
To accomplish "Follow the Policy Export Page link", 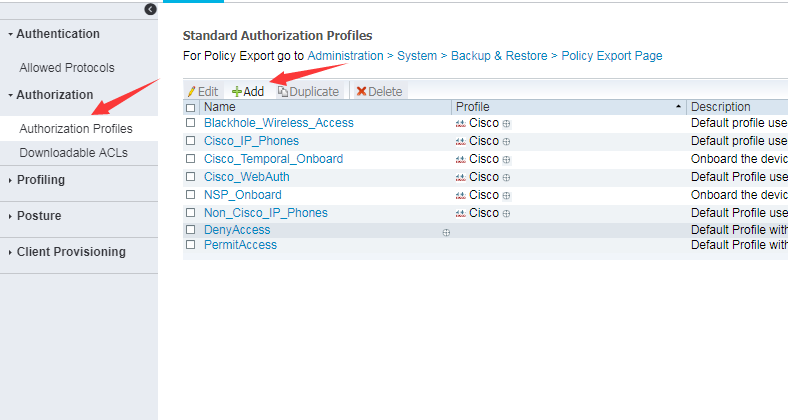I will [612, 56].
